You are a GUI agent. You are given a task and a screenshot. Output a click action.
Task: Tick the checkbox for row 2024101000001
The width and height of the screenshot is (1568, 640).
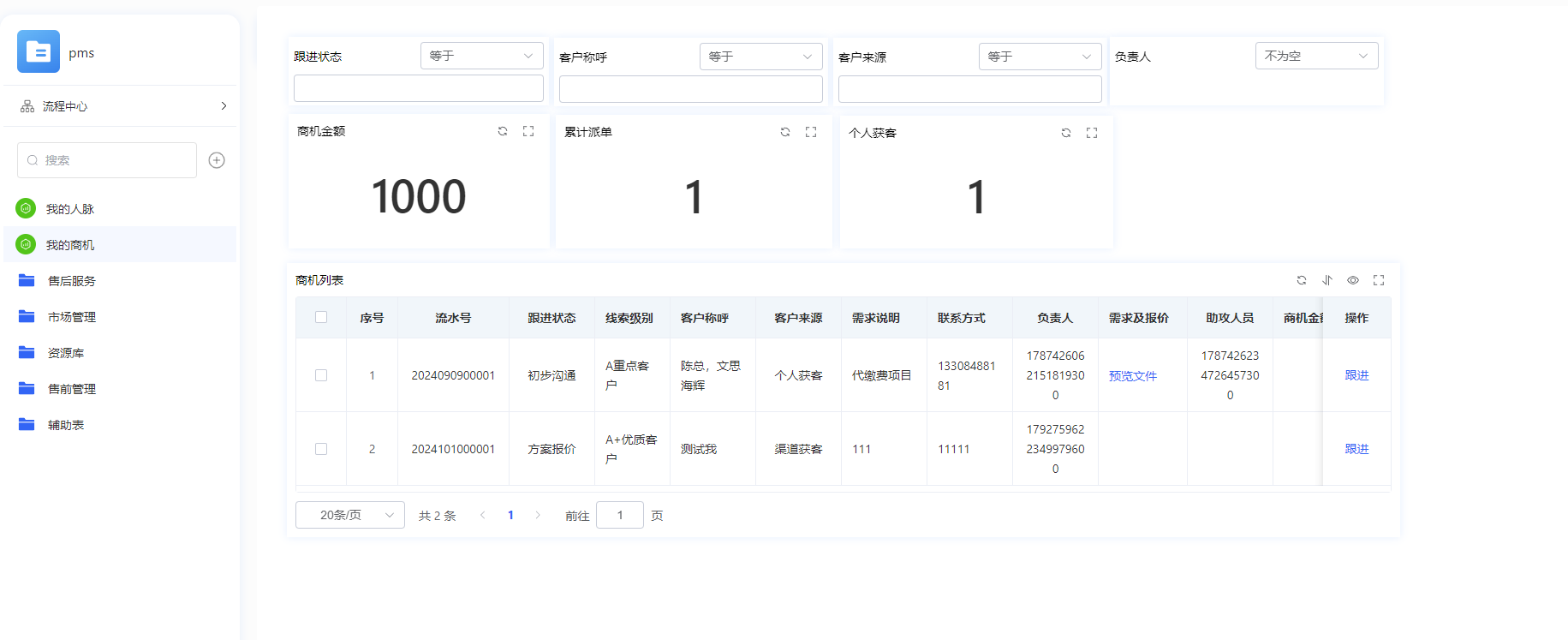point(321,449)
